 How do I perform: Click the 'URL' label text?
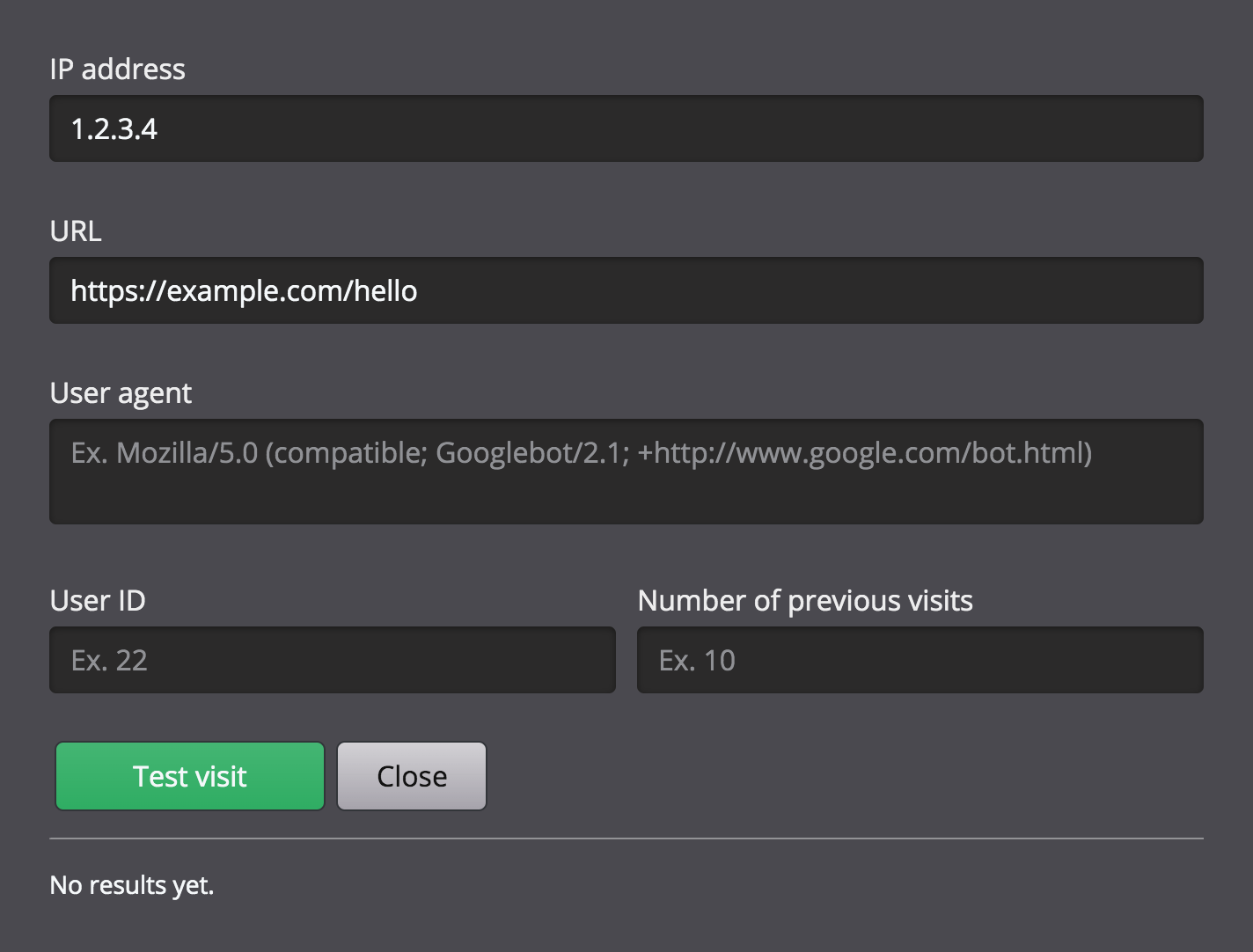76,231
